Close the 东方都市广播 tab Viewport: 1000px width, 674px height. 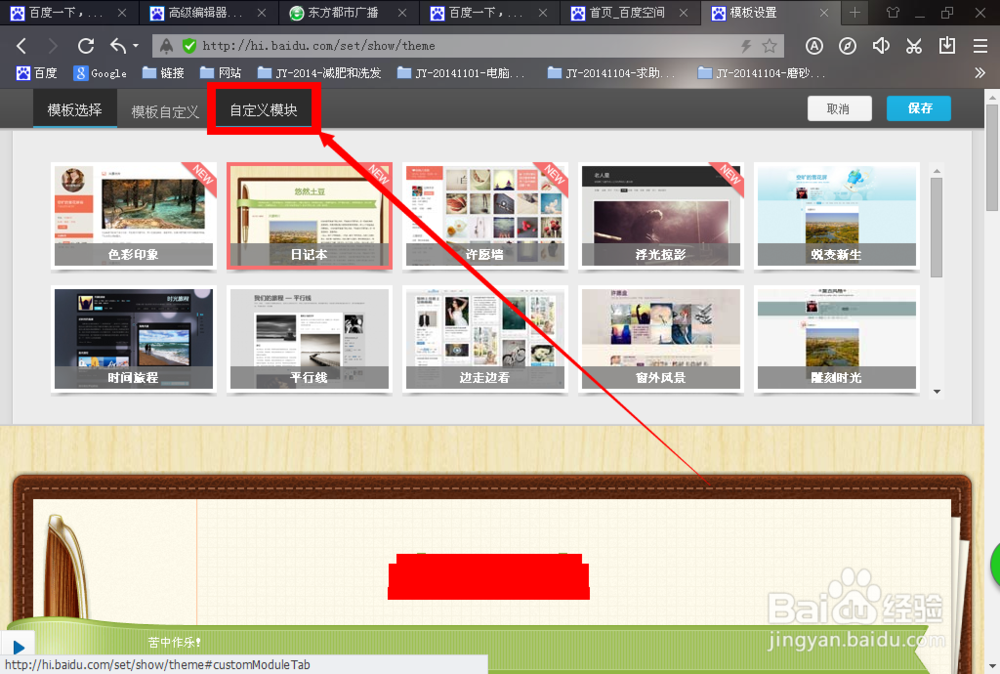[402, 13]
